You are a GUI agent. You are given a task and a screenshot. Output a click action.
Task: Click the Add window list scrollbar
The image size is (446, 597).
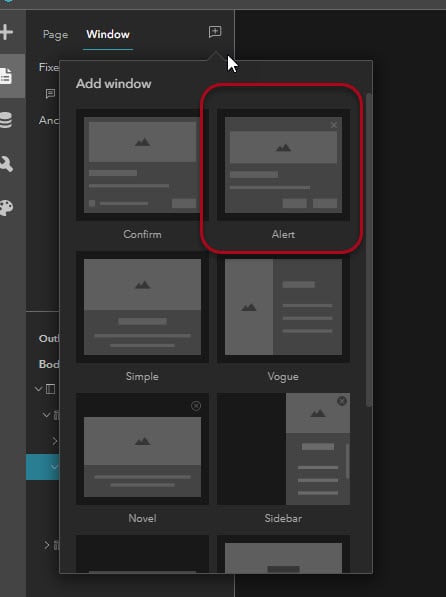point(368,250)
